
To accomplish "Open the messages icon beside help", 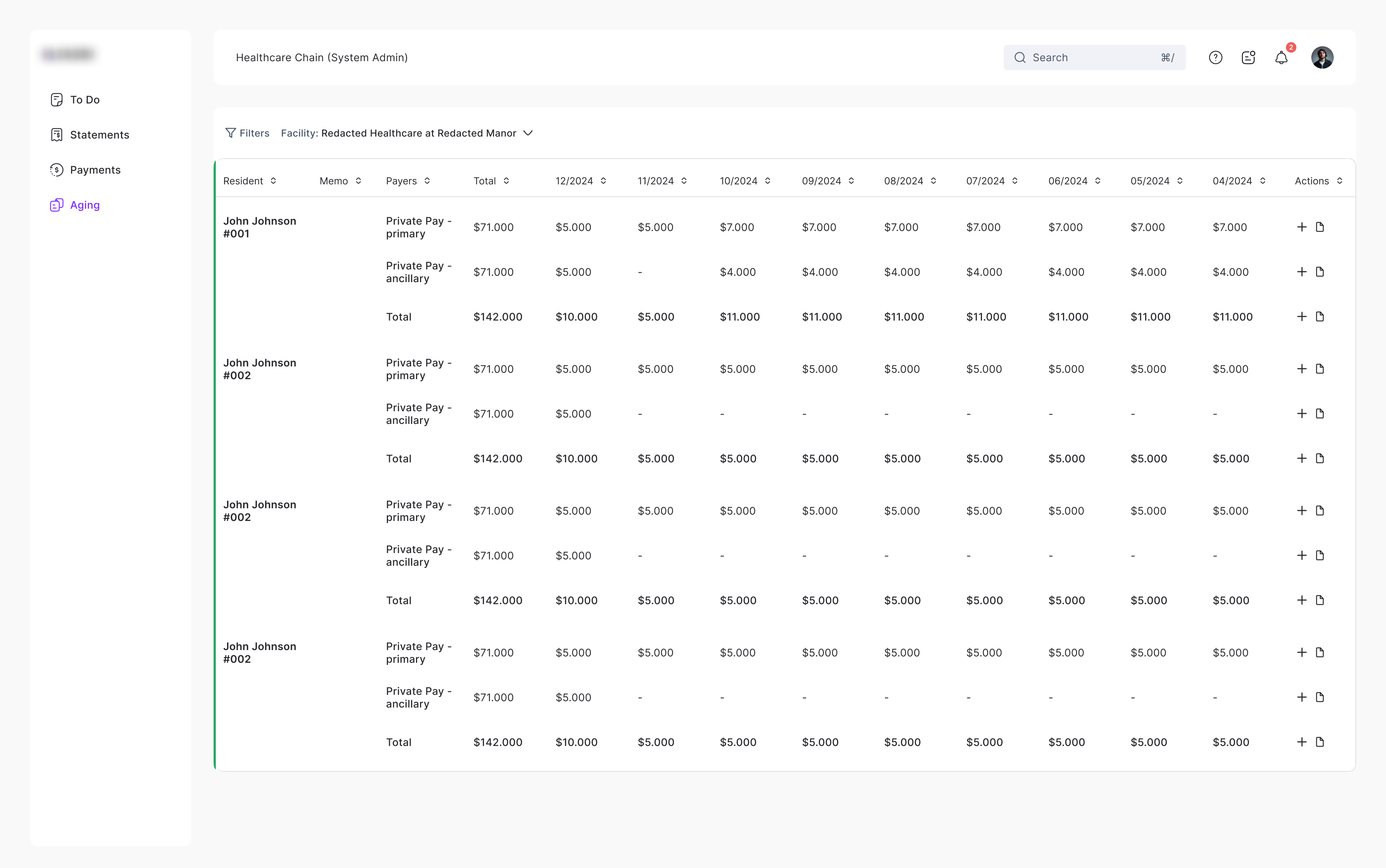I will [1248, 57].
